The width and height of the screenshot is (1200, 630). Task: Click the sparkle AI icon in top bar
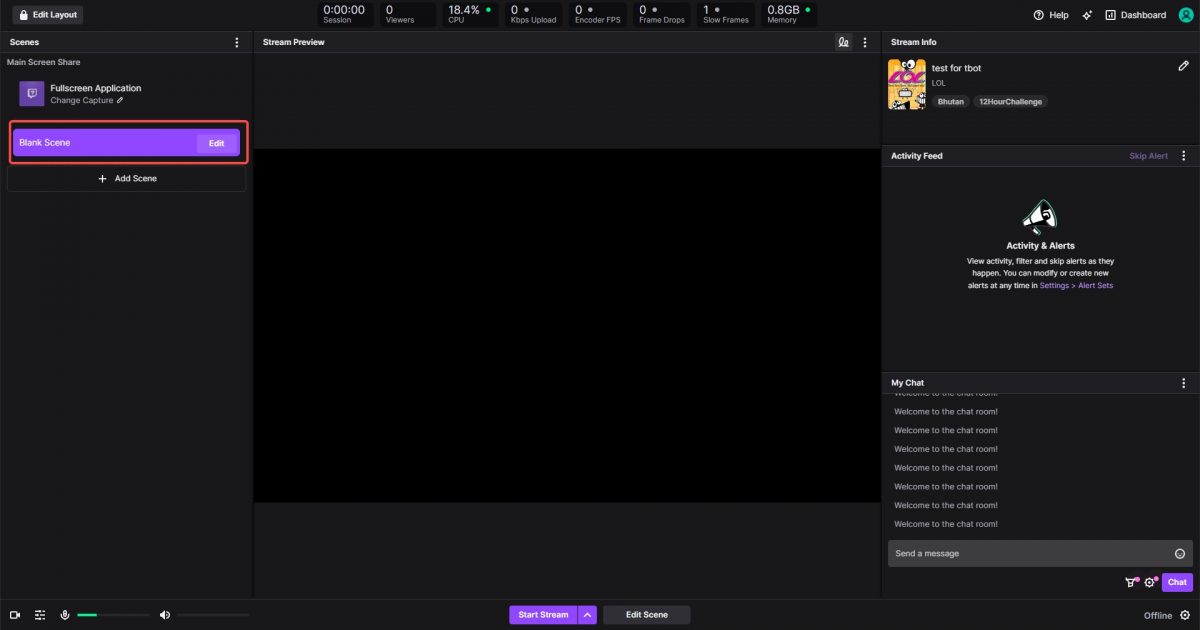1087,15
